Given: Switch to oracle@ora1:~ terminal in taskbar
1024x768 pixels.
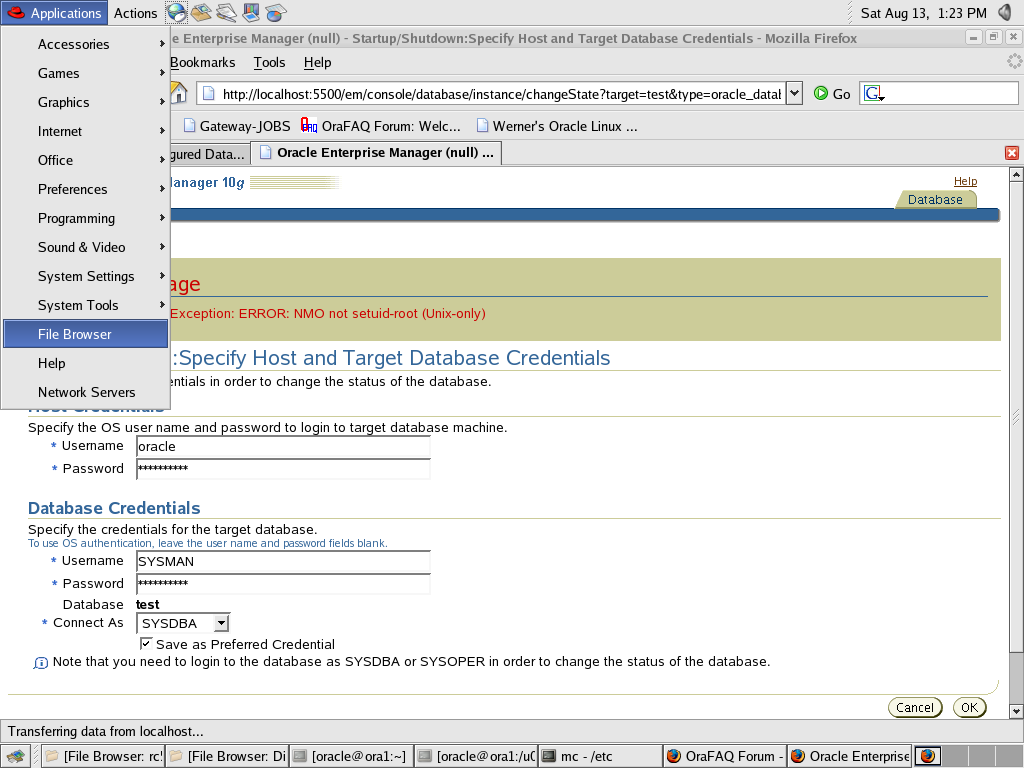Looking at the screenshot, I should [x=351, y=756].
